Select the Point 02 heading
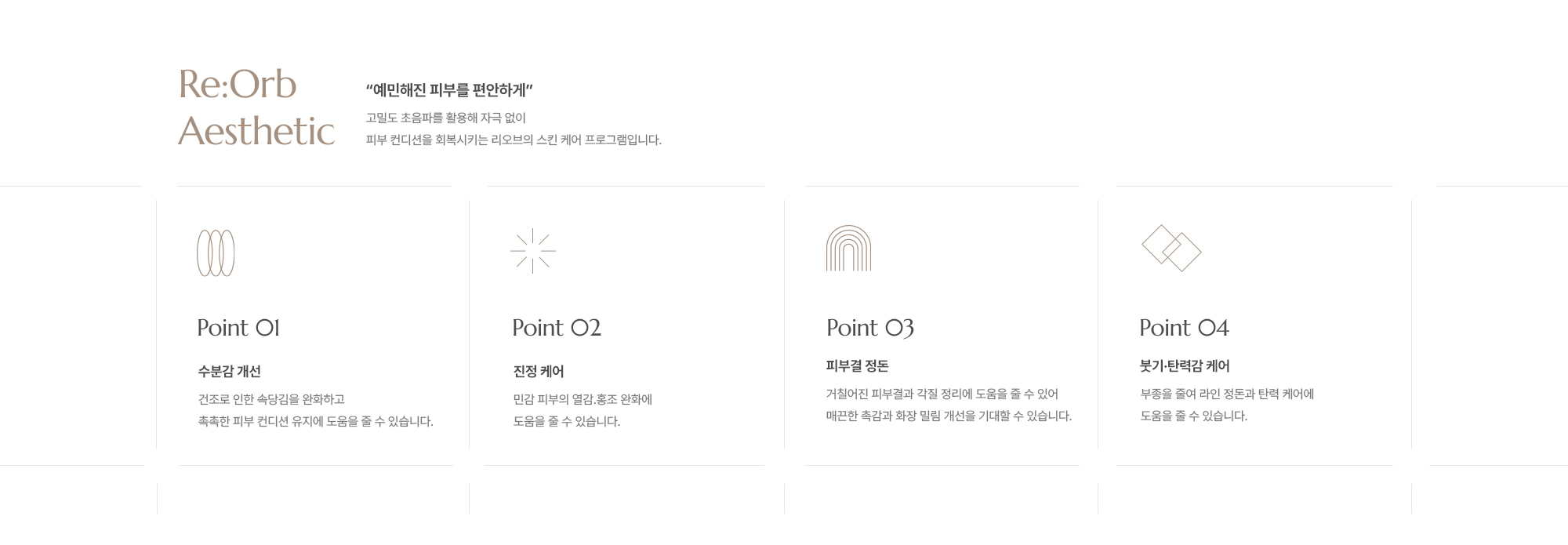The width and height of the screenshot is (1568, 545). pyautogui.click(x=557, y=328)
